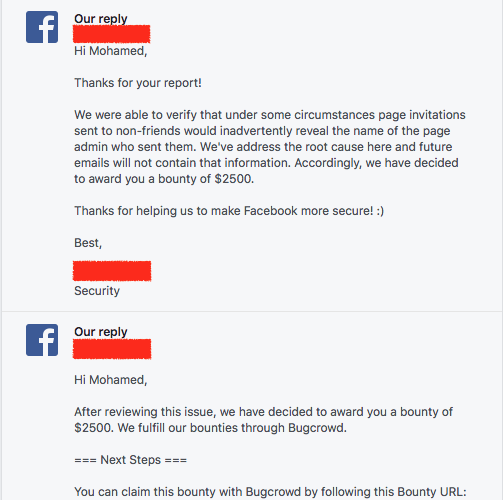Screen dimensions: 503x500
Task: Click the "$2500" amount in the first reply
Action: (232, 179)
